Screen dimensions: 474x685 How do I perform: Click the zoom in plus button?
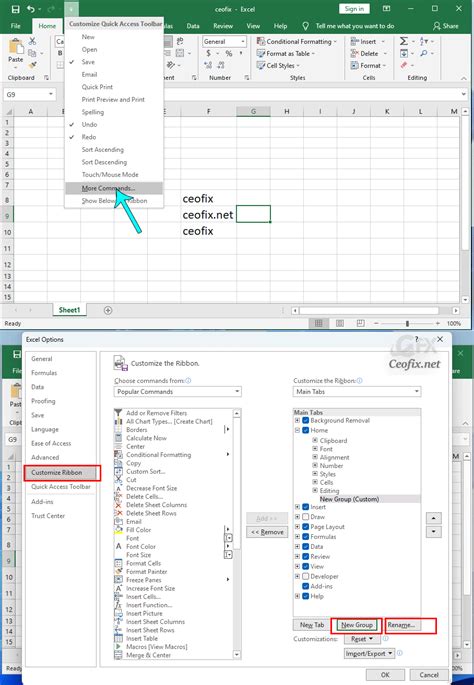tap(438, 323)
